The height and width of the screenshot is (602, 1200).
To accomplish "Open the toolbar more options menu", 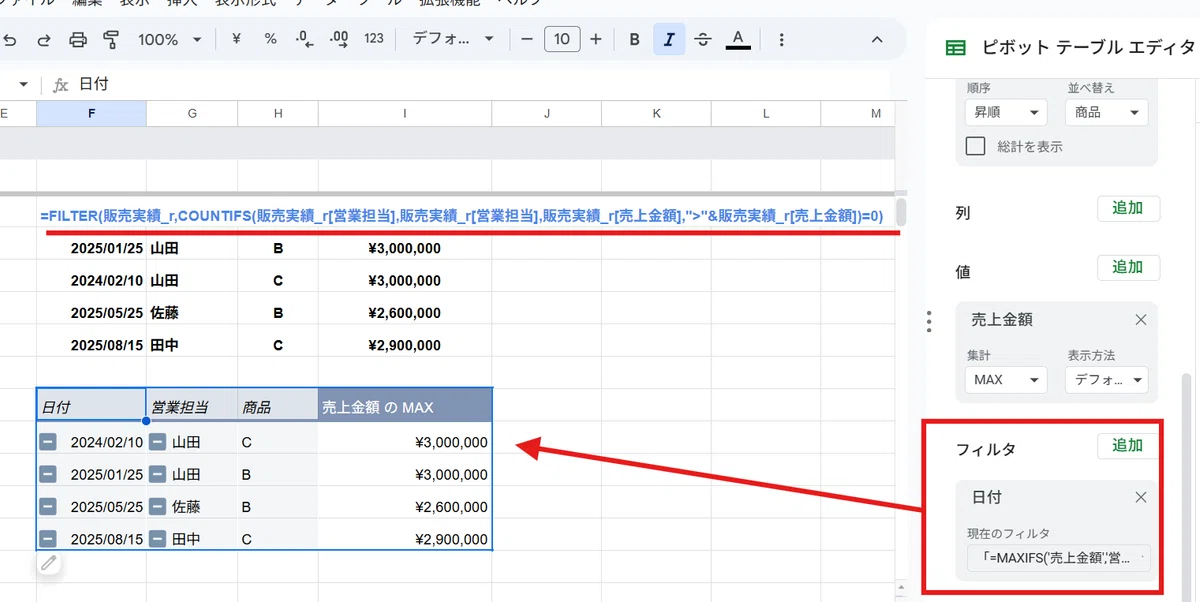I will [x=781, y=39].
